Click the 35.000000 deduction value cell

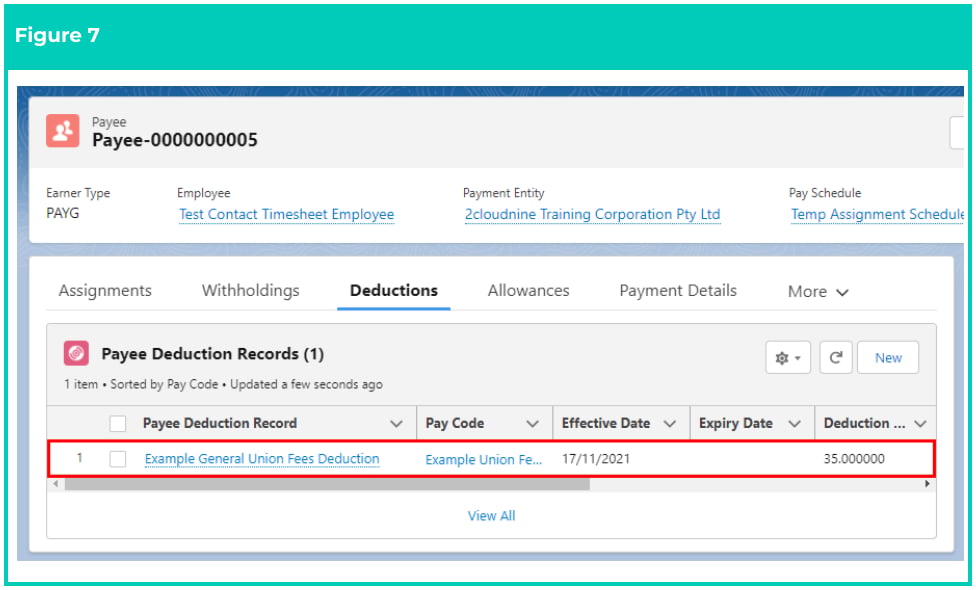(854, 459)
